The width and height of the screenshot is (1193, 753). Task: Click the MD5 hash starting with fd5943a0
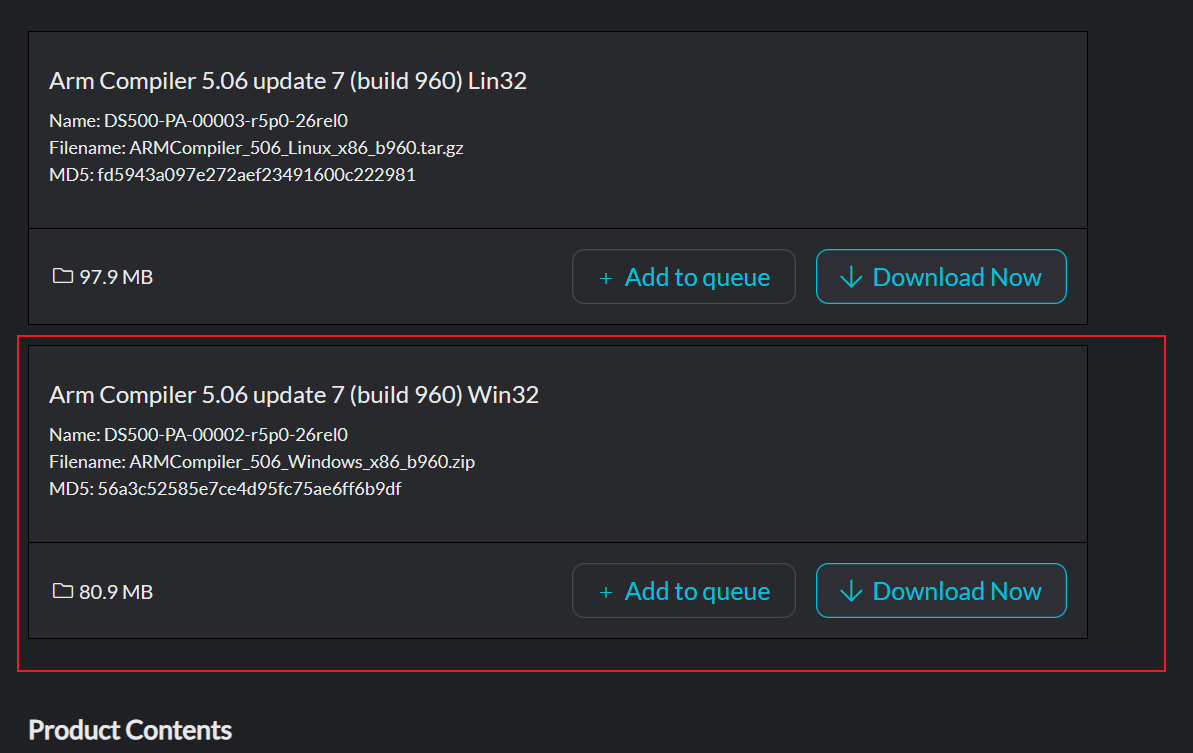pyautogui.click(x=256, y=175)
